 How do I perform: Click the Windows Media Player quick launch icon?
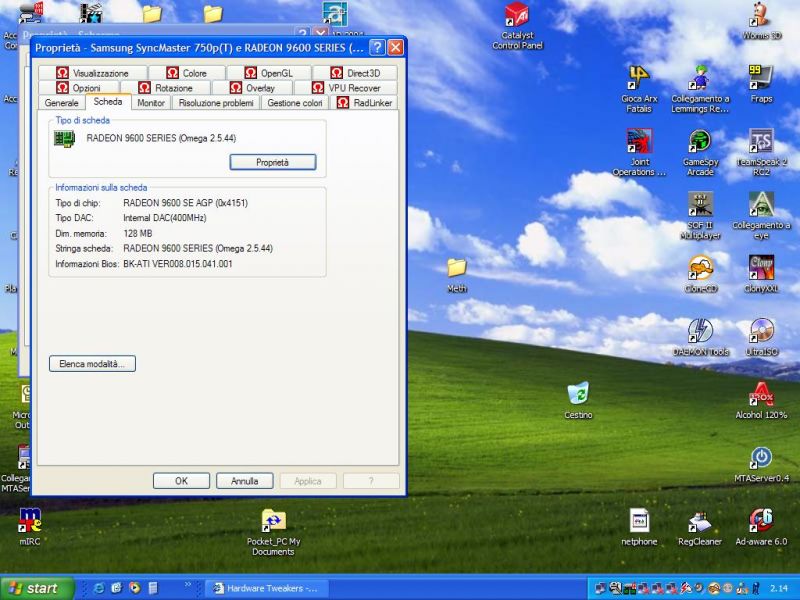135,588
